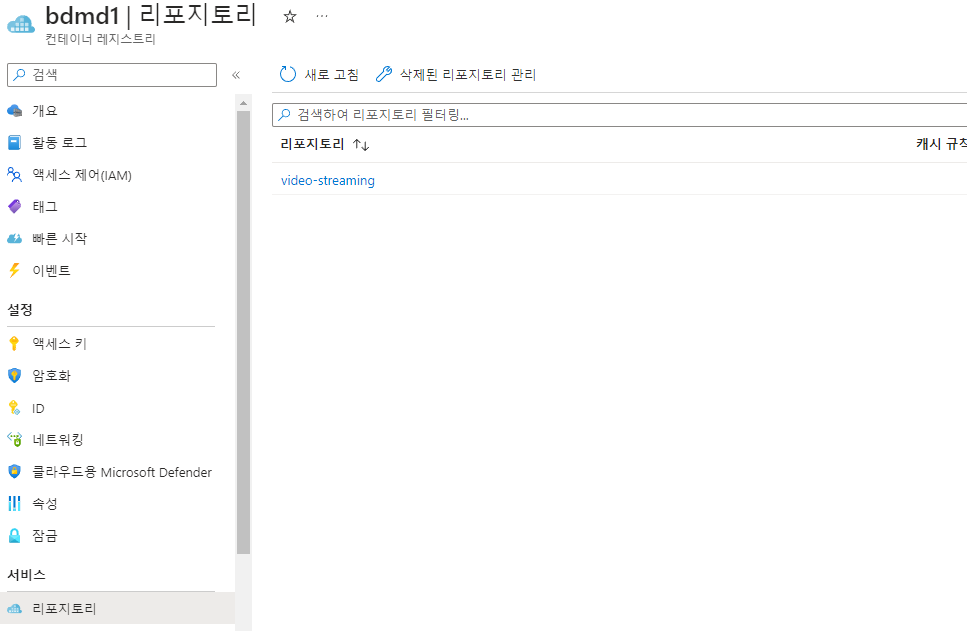Click the 새로 고침 button label
The height and width of the screenshot is (631, 967).
(332, 75)
